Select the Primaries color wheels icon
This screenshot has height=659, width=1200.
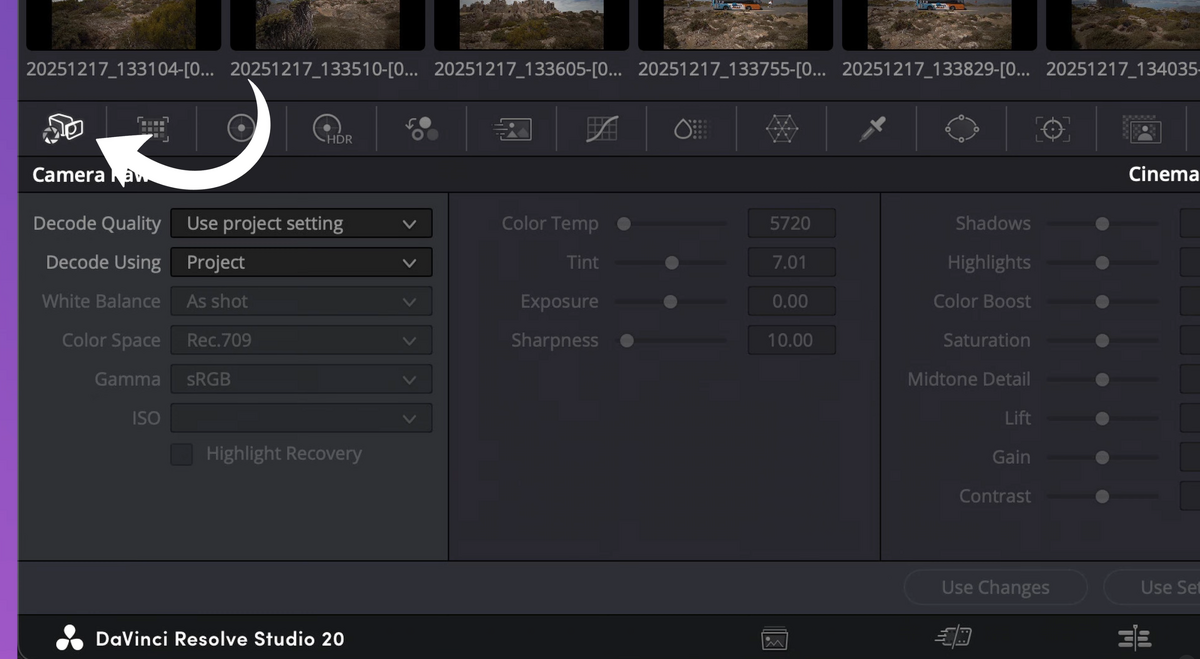coord(241,128)
